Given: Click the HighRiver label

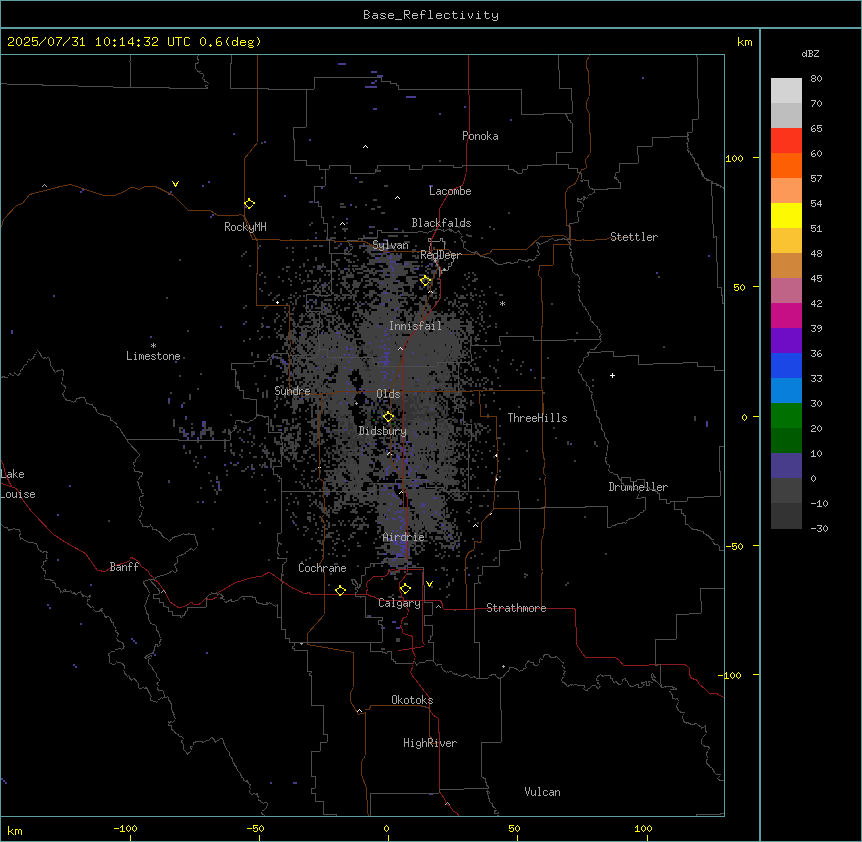Looking at the screenshot, I should [x=430, y=743].
